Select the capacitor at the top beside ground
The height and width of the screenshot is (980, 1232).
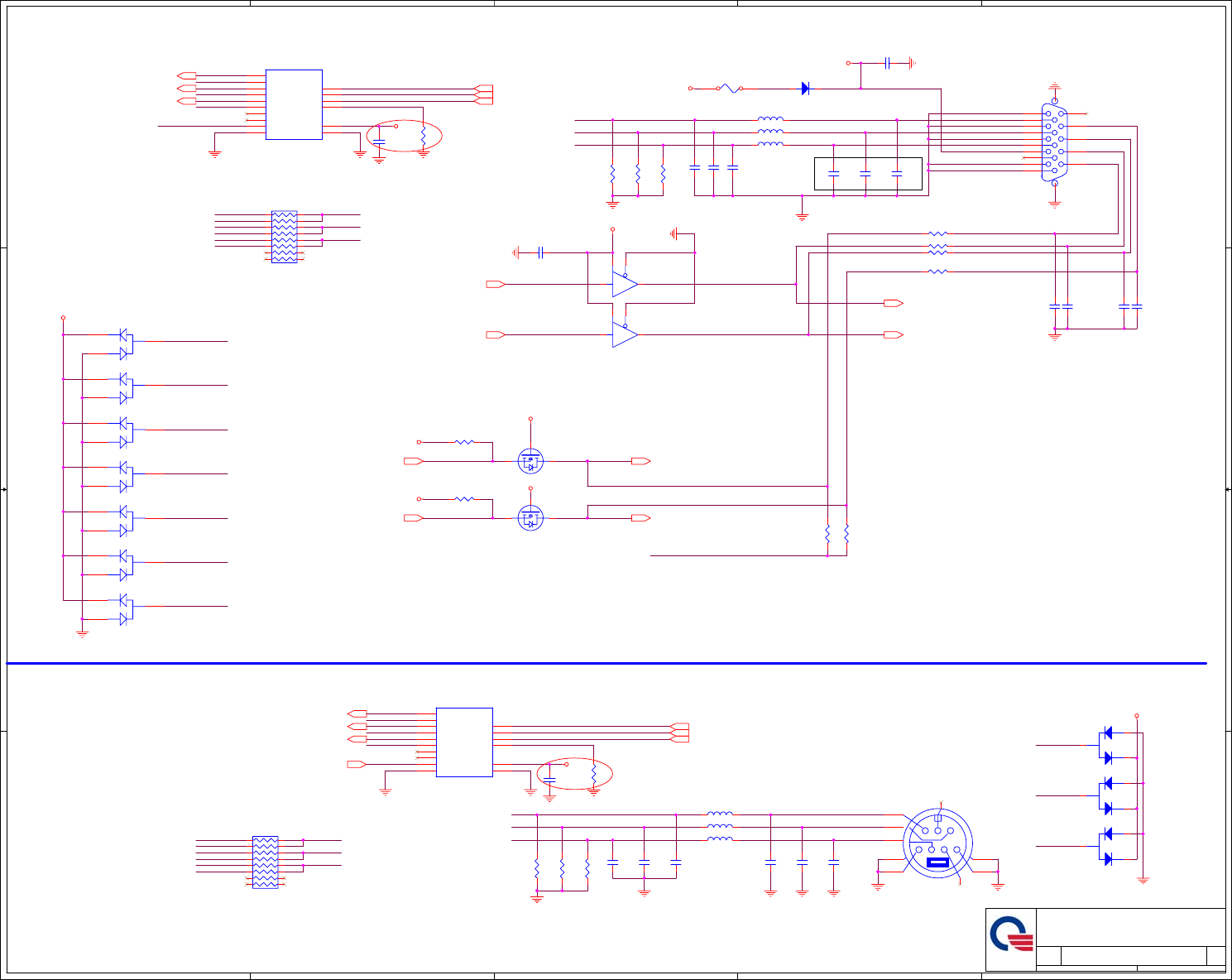click(x=887, y=63)
